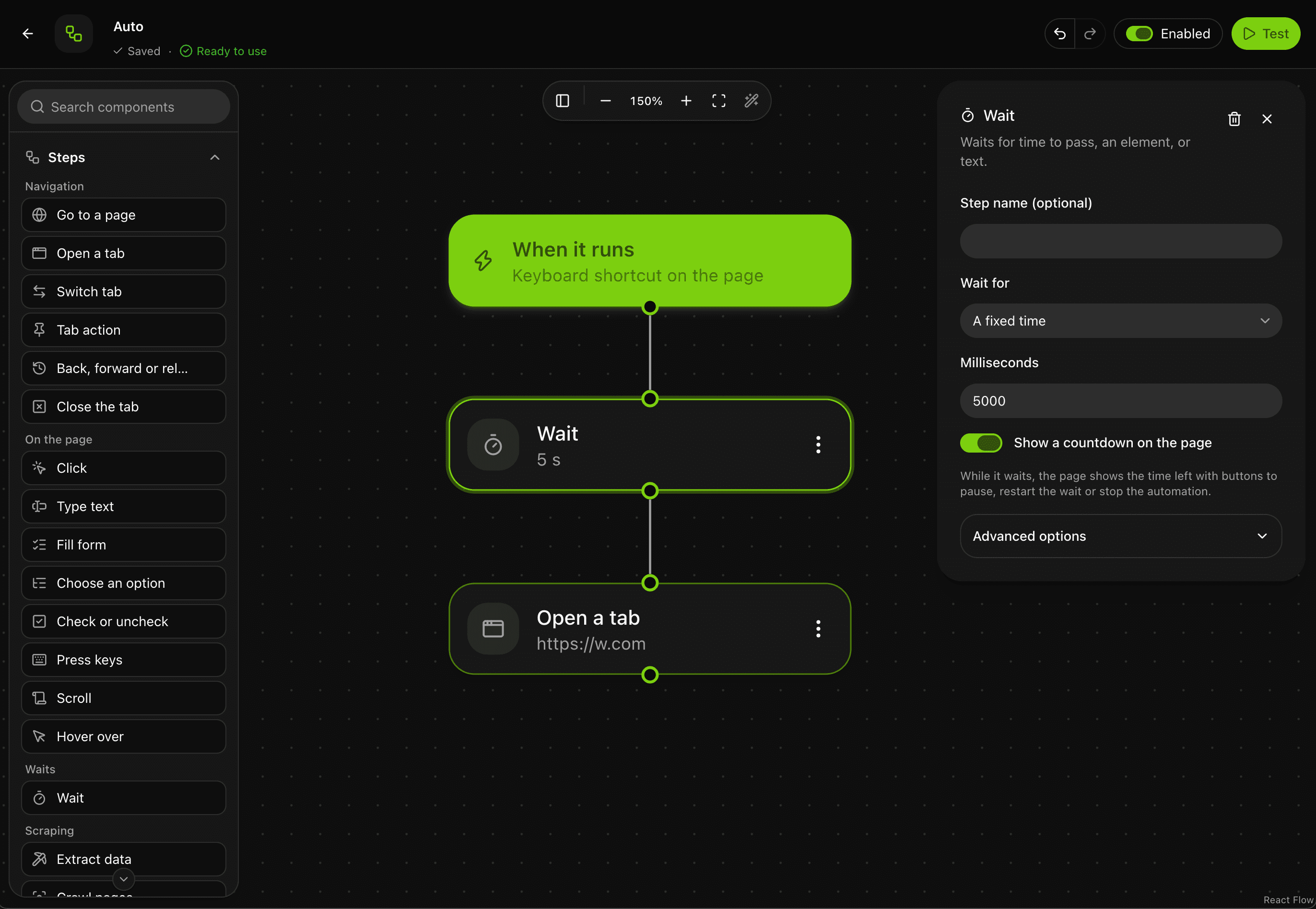Click the Milliseconds field showing 5000
Viewport: 1316px width, 909px height.
(x=1121, y=401)
